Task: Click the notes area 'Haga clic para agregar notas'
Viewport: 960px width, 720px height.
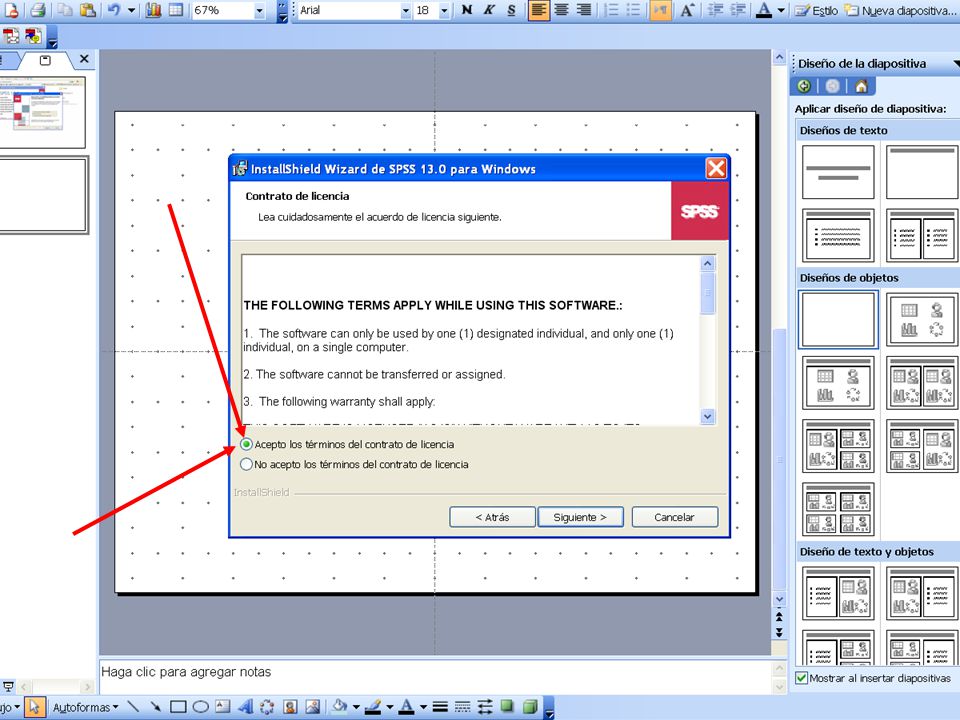Action: click(435, 676)
